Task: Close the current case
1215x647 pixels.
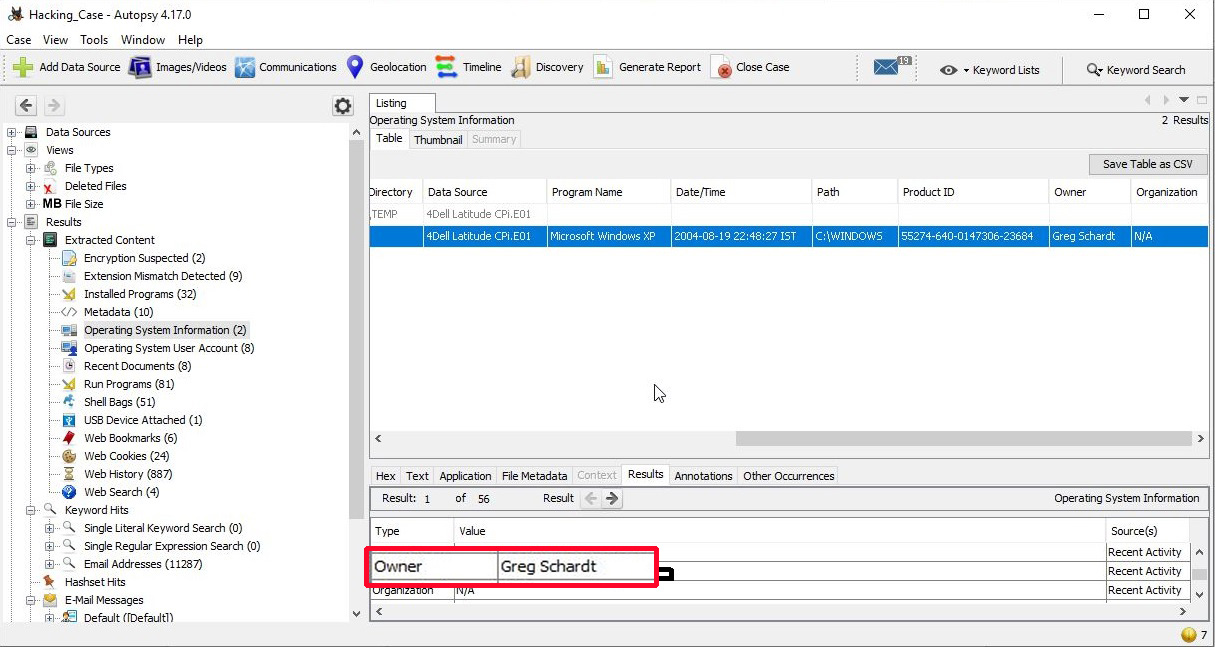Action: pyautogui.click(x=750, y=67)
